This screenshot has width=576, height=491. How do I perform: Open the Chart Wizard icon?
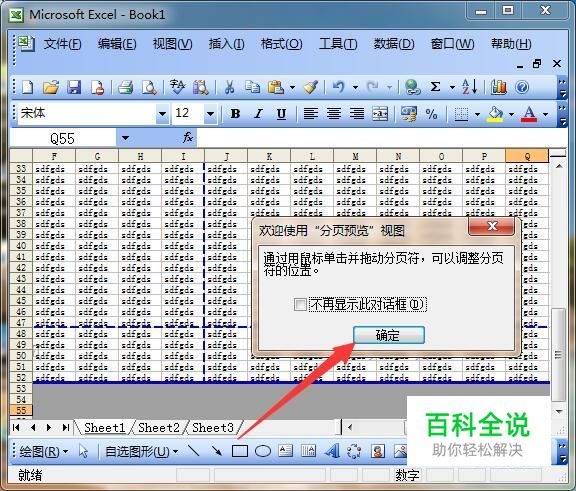[498, 87]
